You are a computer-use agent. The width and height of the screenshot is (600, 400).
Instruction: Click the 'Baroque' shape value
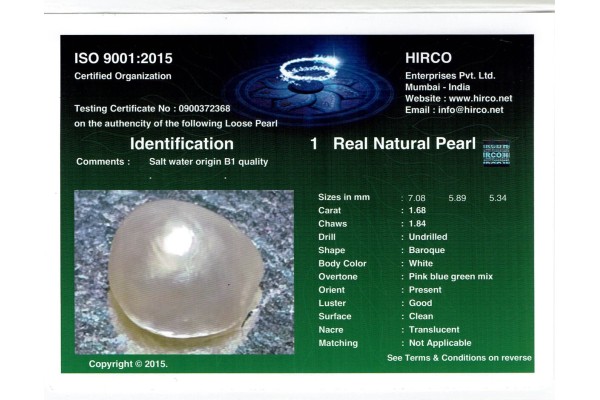[x=427, y=250]
